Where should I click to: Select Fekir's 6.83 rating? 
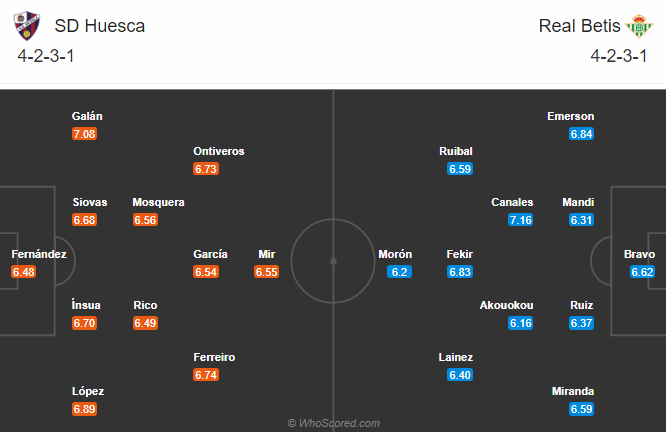click(x=460, y=272)
